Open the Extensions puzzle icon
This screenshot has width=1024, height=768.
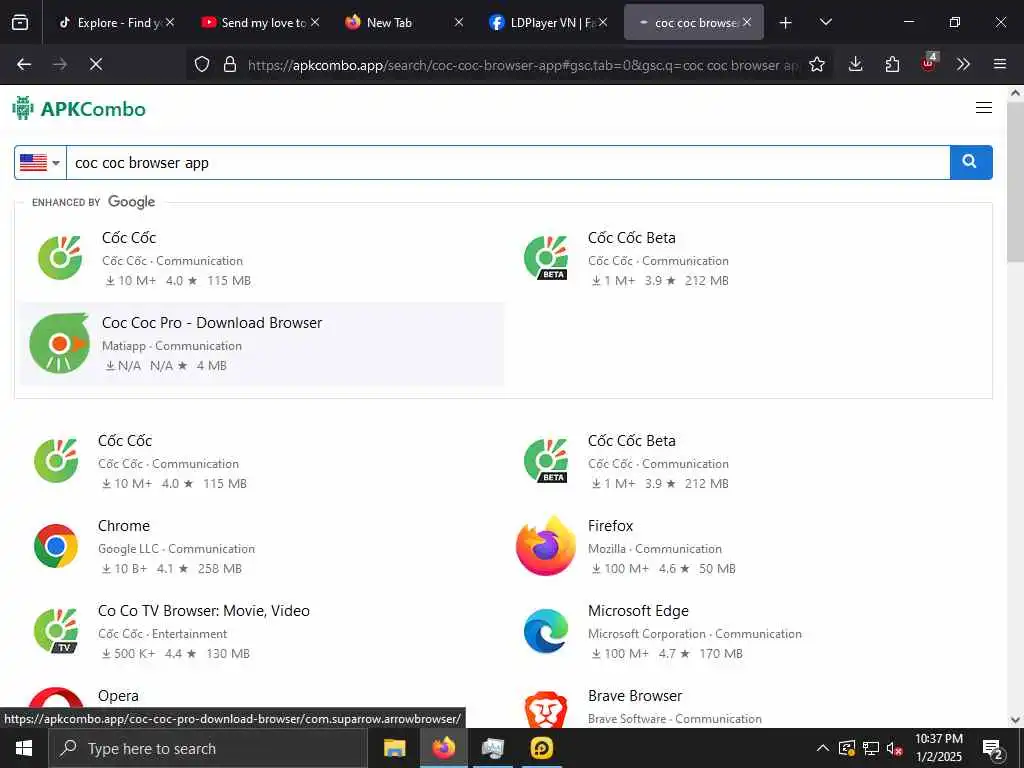point(892,64)
